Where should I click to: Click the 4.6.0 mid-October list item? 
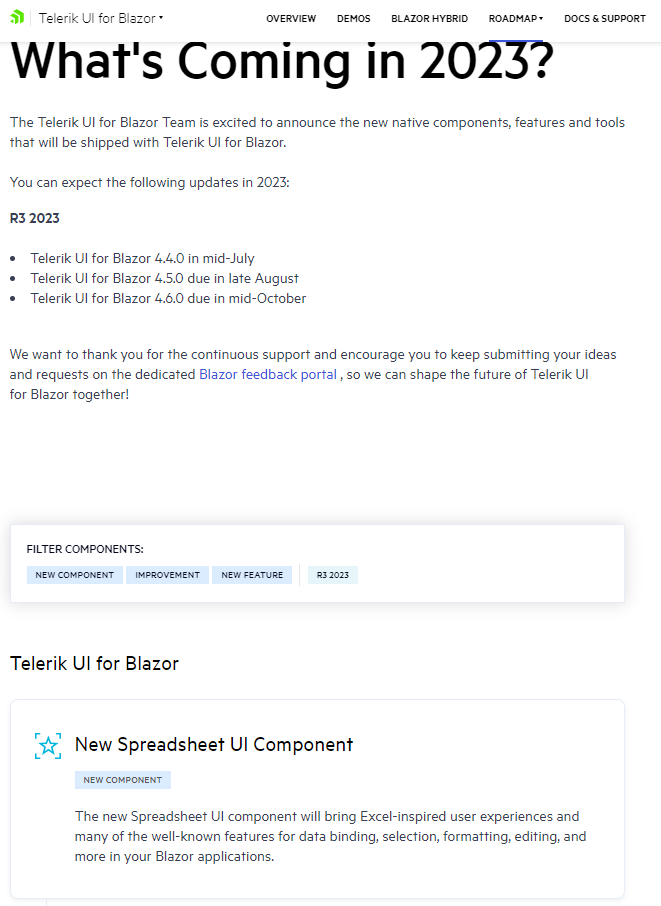pos(168,298)
